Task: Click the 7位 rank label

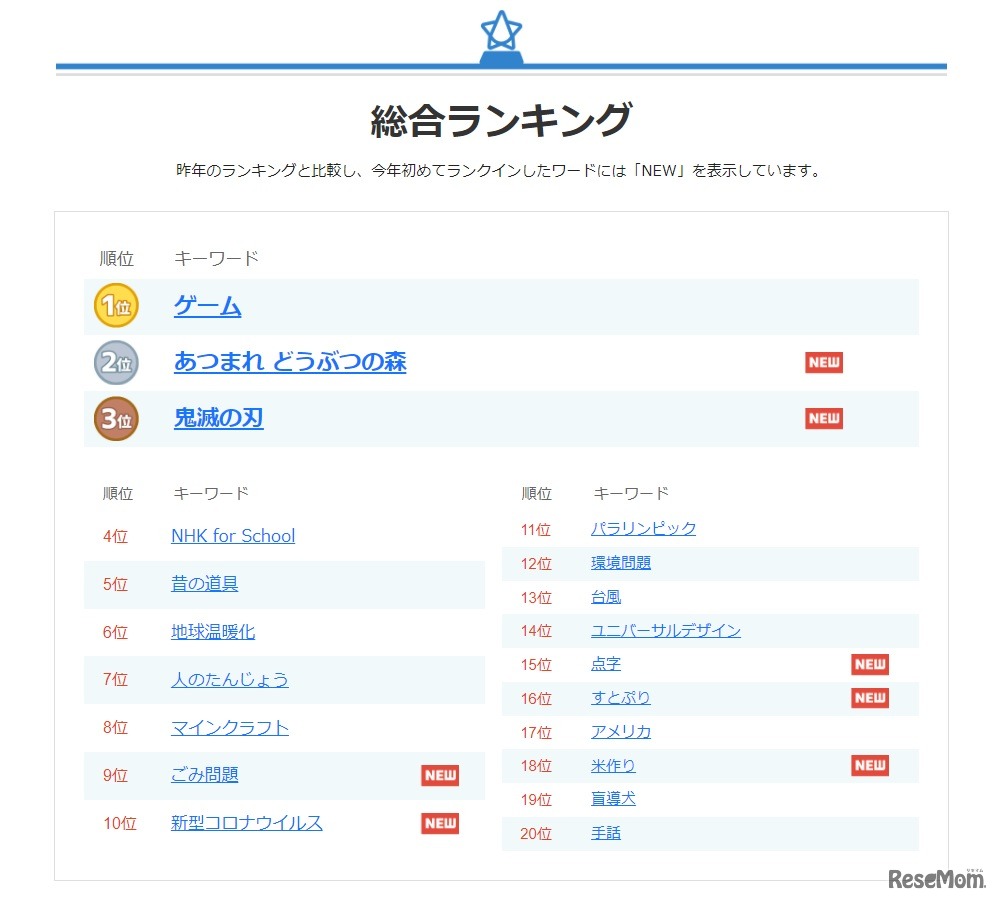Action: [115, 680]
